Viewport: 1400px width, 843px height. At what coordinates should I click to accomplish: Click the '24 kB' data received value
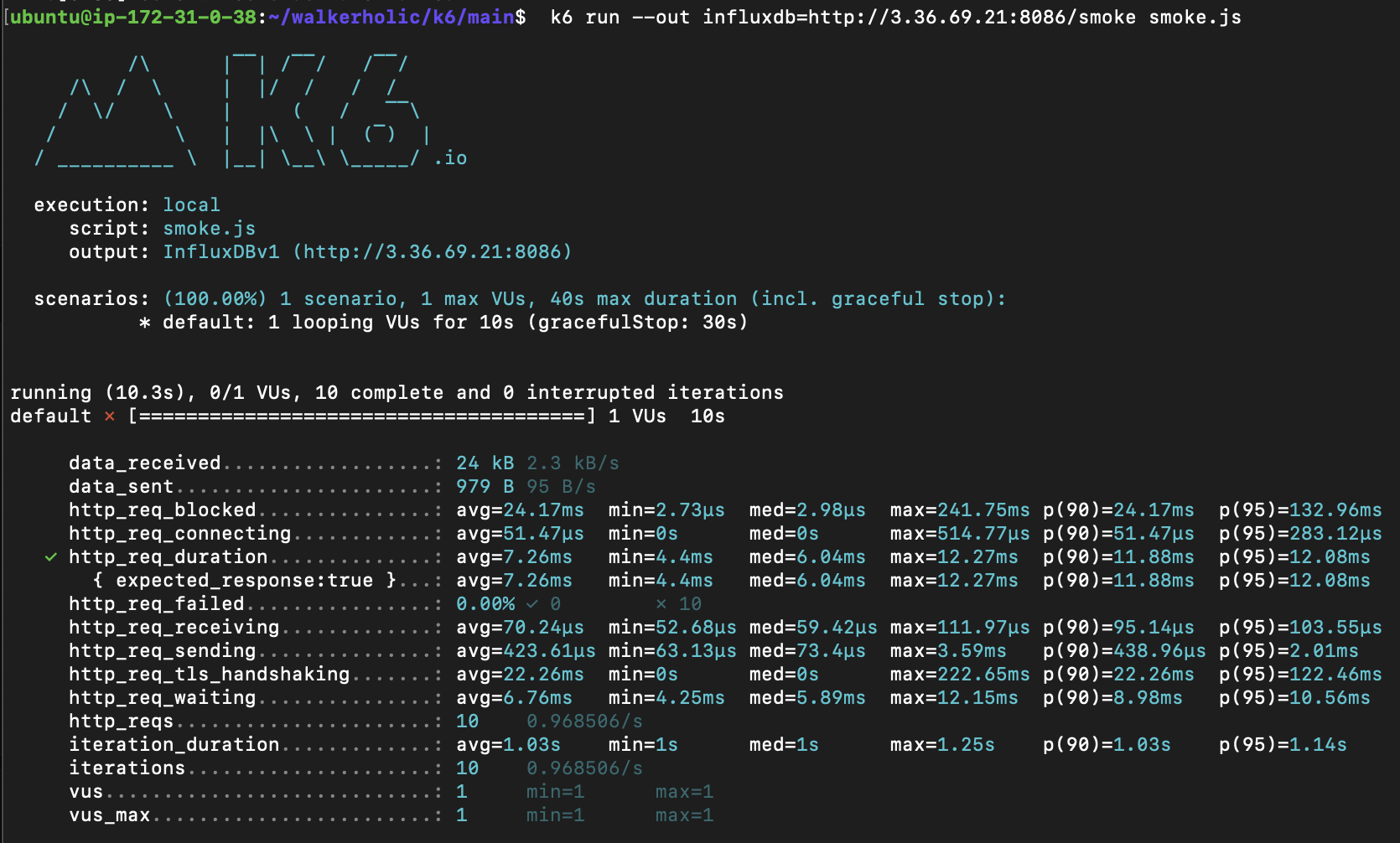(x=485, y=463)
